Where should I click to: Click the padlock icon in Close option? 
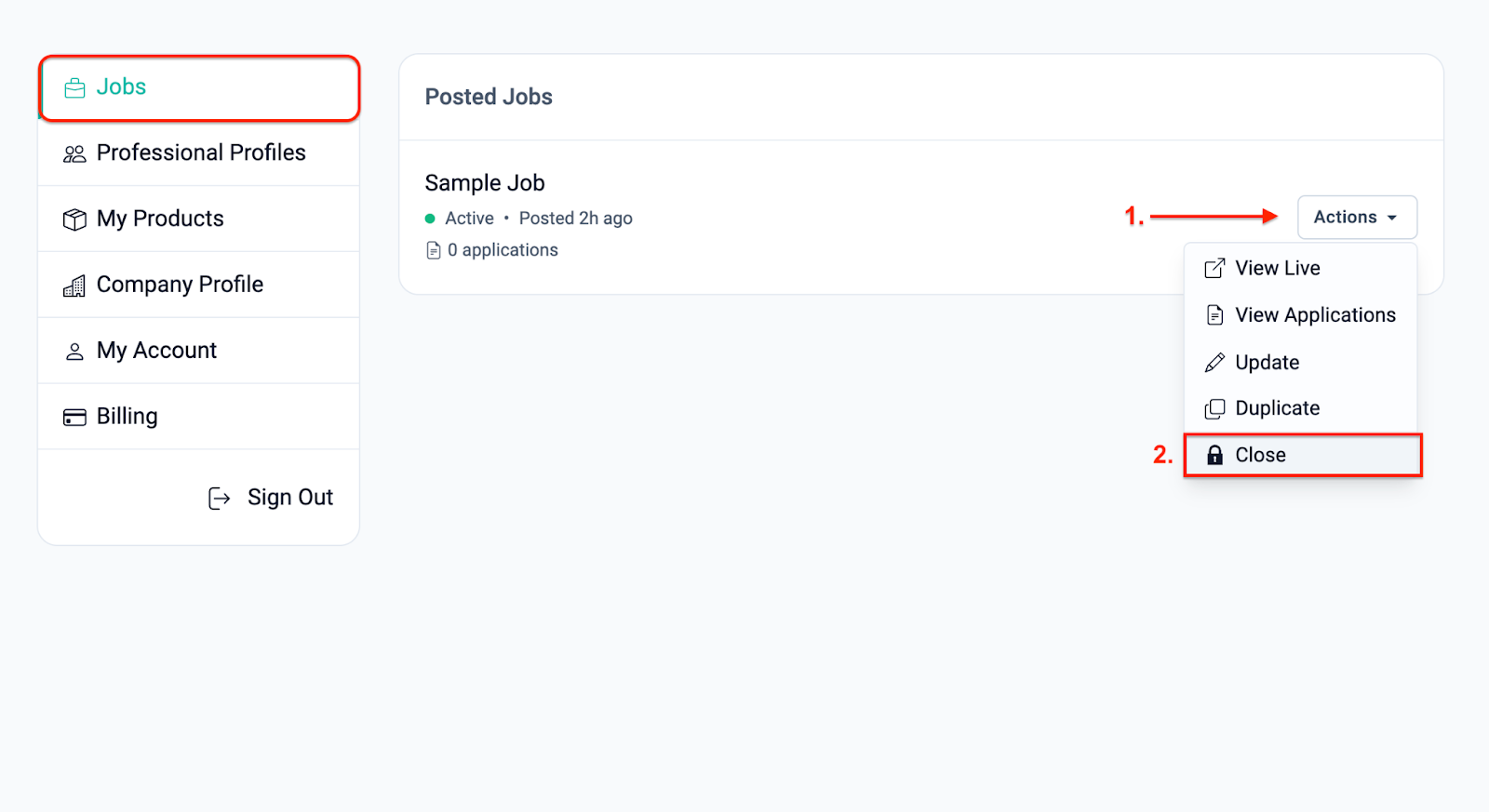point(1214,455)
